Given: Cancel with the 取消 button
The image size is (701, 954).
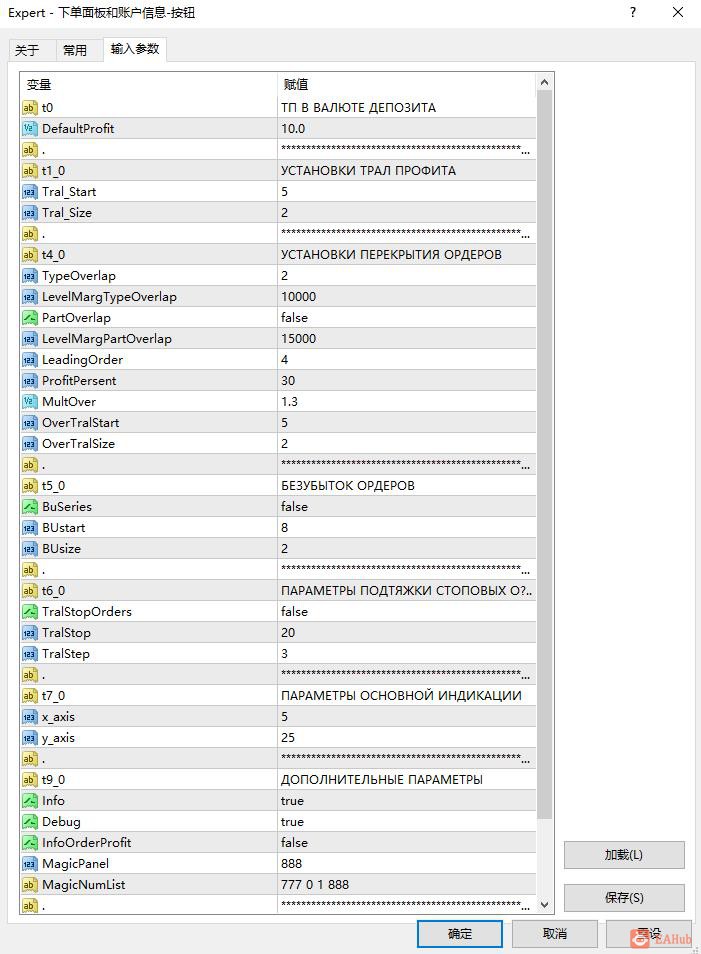Looking at the screenshot, I should (x=554, y=933).
